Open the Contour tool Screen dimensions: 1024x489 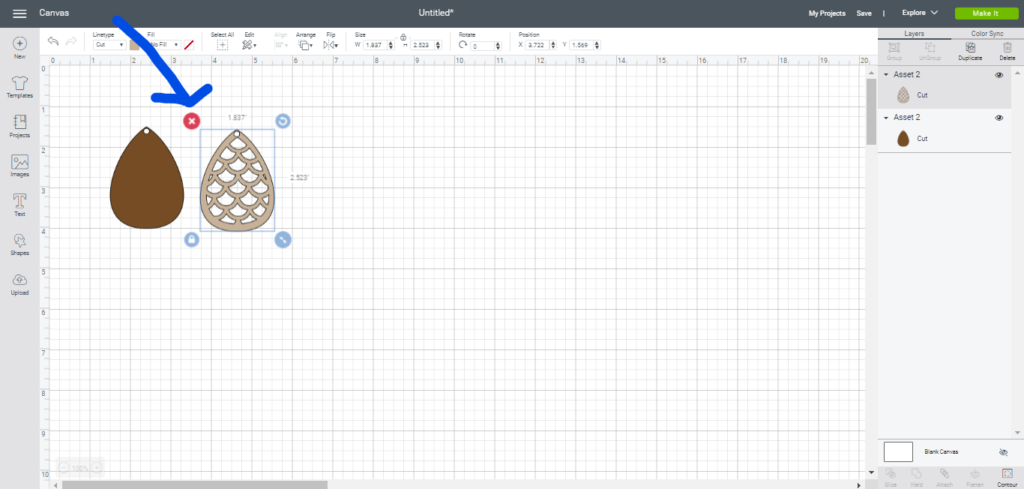pos(1006,477)
